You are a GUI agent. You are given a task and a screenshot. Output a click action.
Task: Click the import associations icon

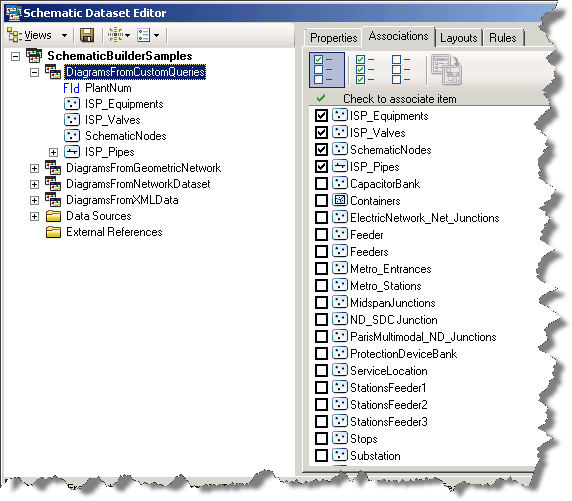point(447,70)
